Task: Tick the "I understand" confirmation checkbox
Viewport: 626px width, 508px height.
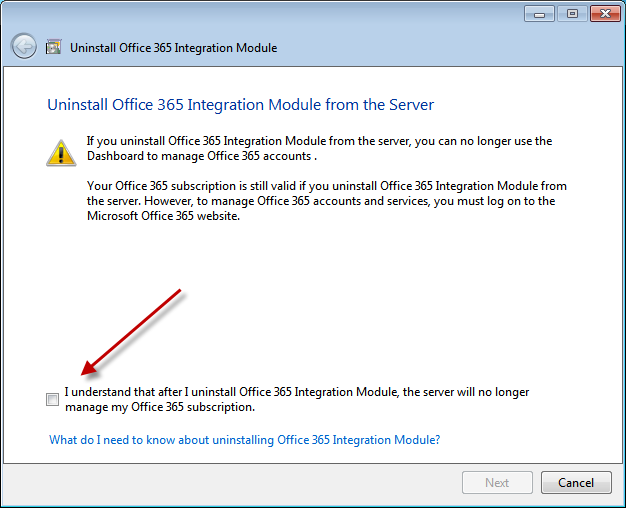Action: tap(52, 400)
